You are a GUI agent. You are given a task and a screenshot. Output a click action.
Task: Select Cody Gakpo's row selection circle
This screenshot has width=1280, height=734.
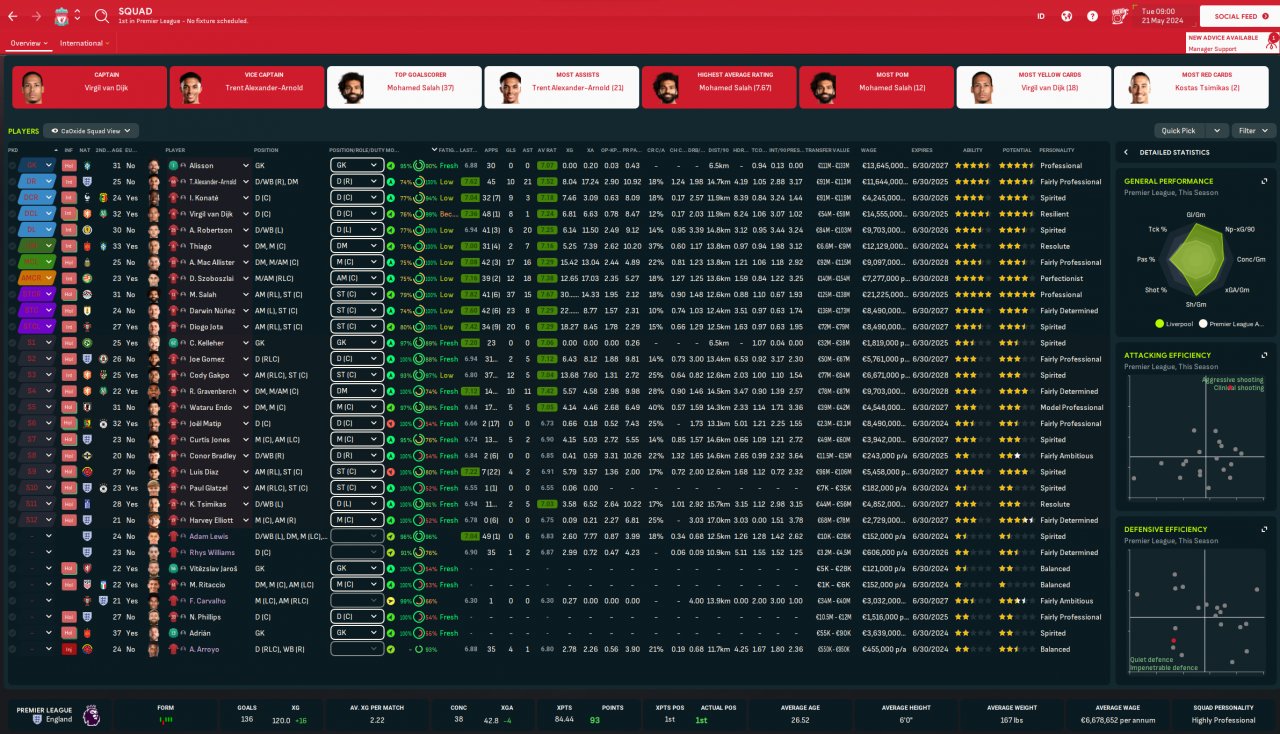tap(13, 375)
